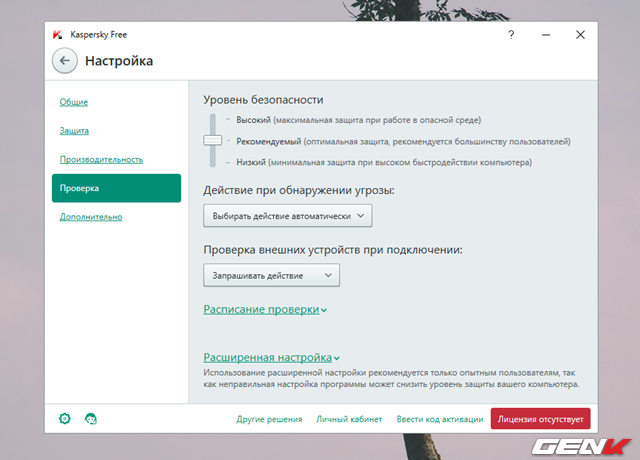Open the 'Запрашивать действие' dropdown

(x=271, y=275)
